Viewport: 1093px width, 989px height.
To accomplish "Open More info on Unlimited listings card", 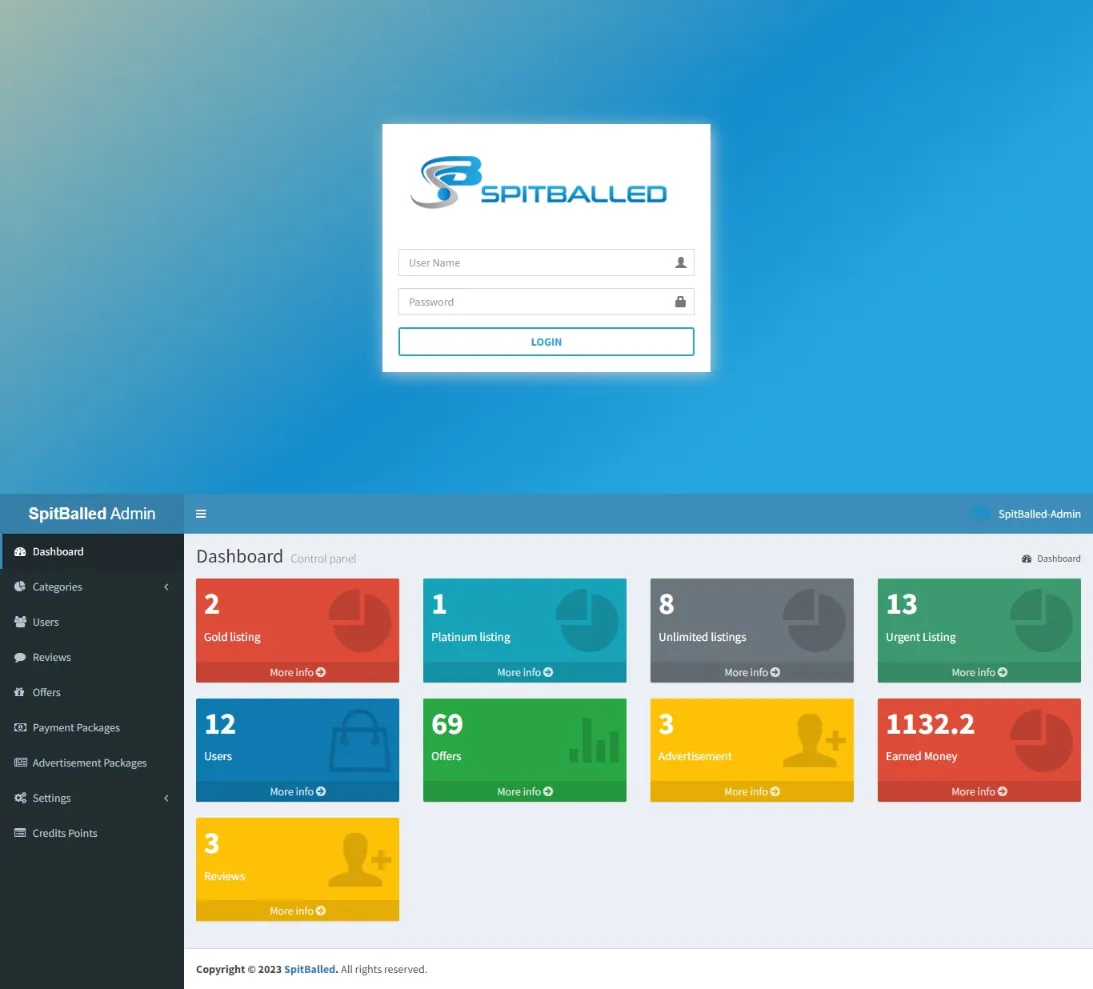I will (x=752, y=673).
